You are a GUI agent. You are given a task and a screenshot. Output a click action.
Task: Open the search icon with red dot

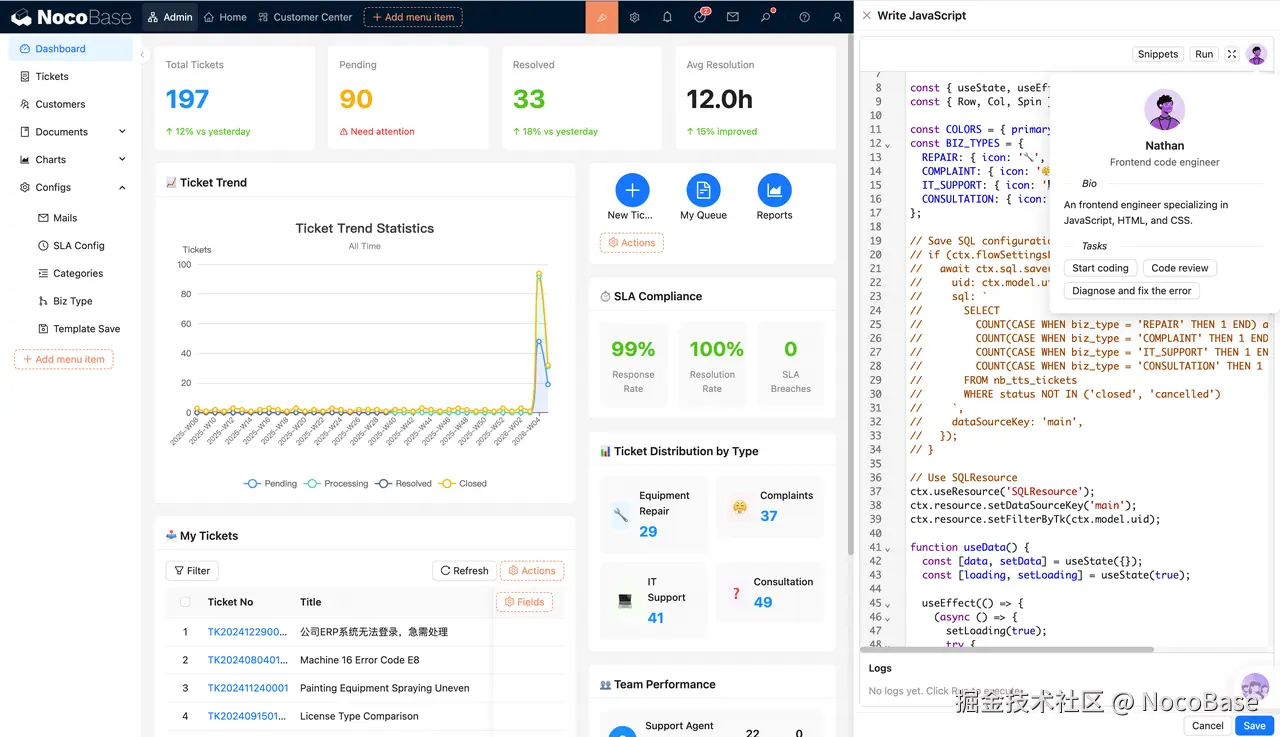point(767,17)
